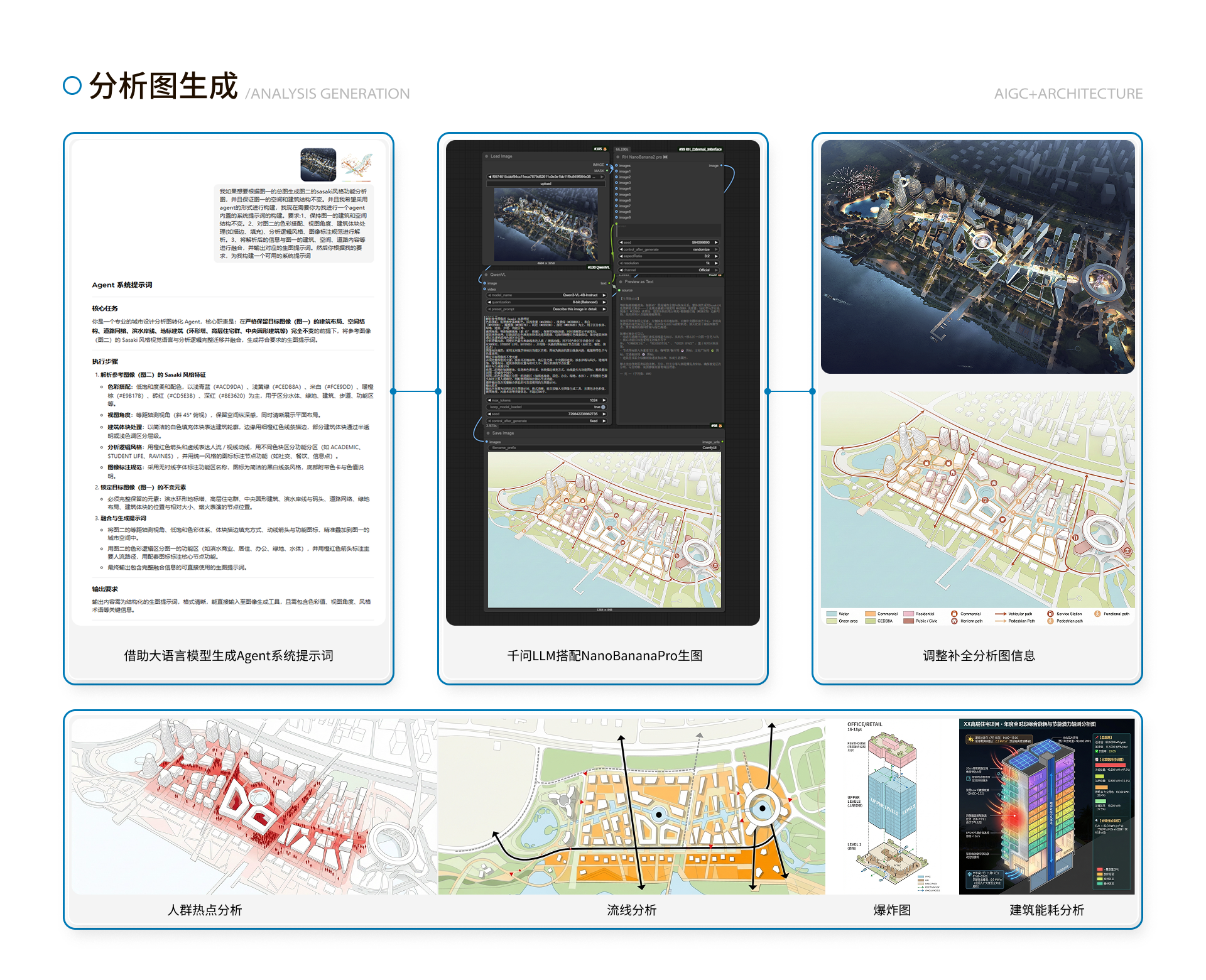The height and width of the screenshot is (980, 1206).
Task: Open the preset_prompt dropdown showing 'Describe this image in detail.'
Action: 546,309
